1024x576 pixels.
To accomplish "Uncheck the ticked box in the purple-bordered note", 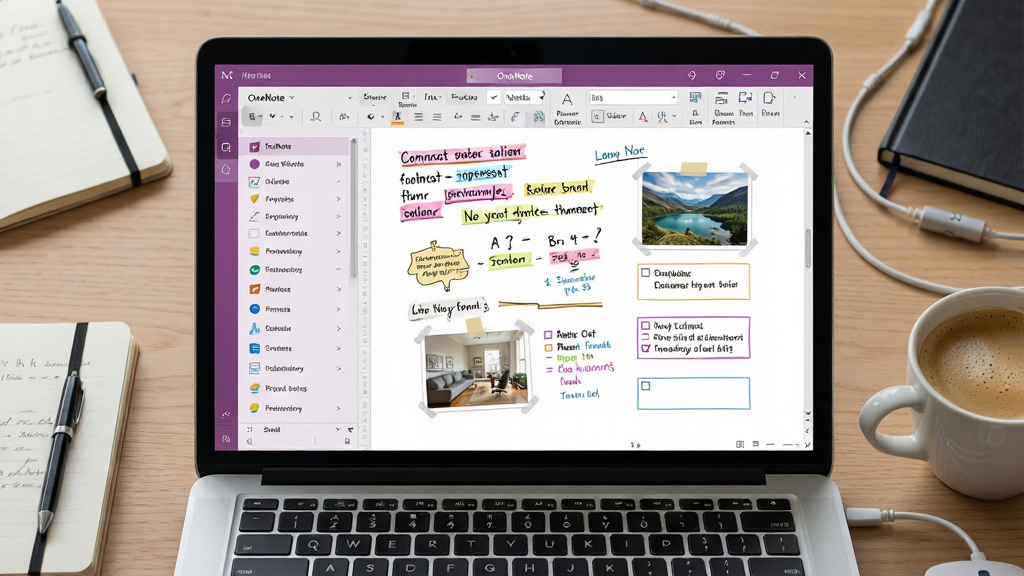I will click(646, 349).
